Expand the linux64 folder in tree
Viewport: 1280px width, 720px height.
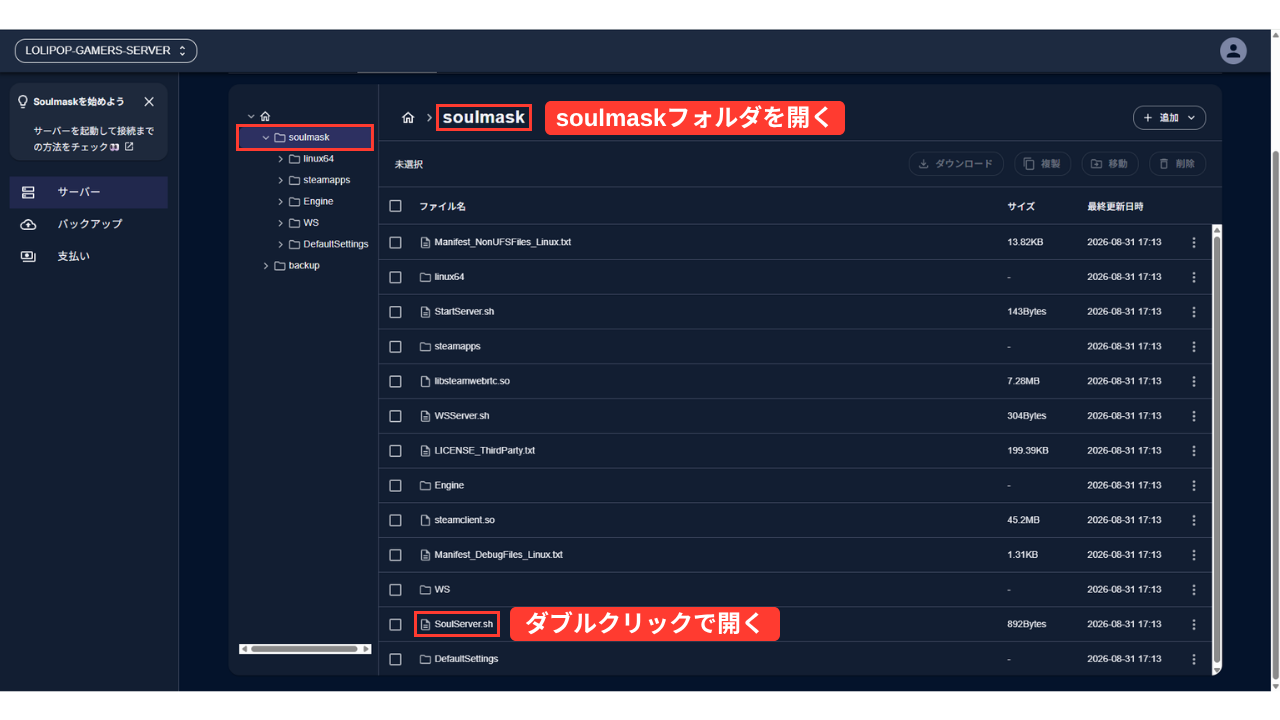(x=281, y=159)
